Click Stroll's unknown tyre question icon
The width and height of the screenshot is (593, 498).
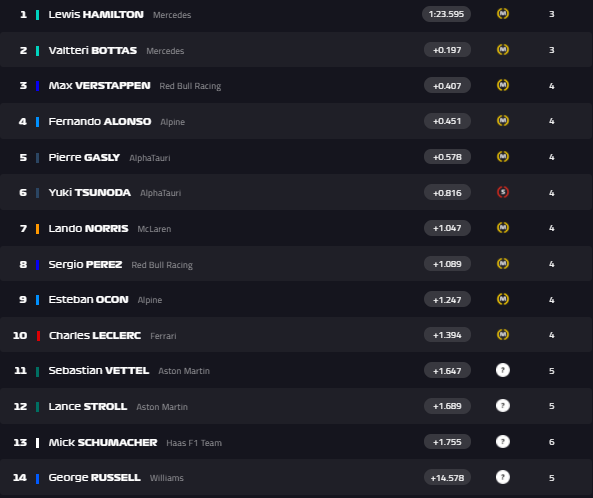(503, 406)
